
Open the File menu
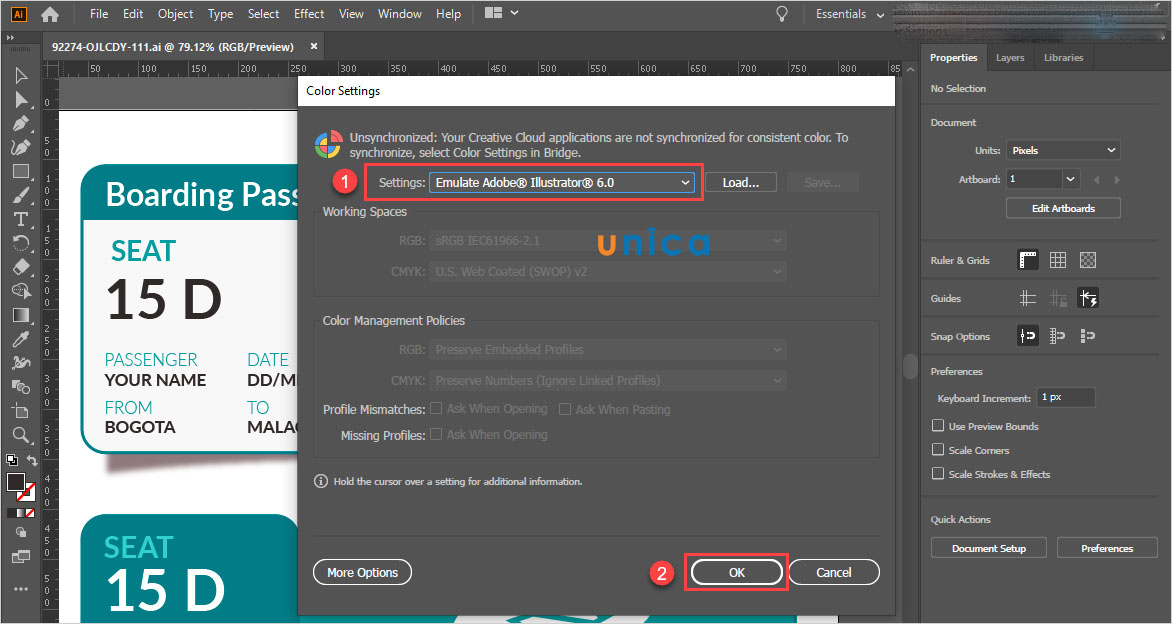coord(99,14)
